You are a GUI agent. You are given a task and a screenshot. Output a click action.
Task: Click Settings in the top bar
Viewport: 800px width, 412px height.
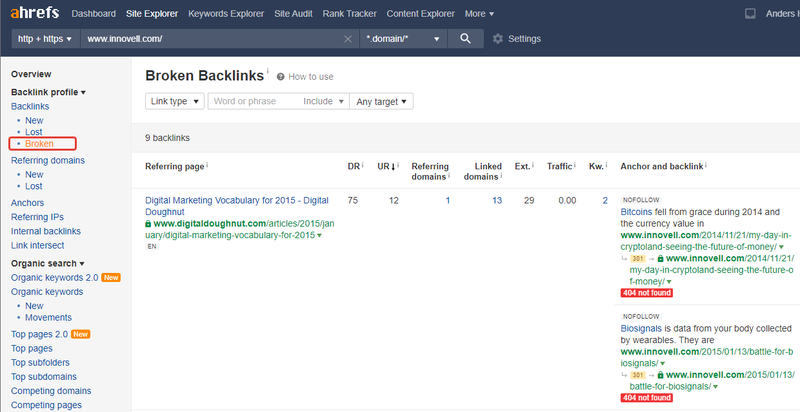tap(524, 39)
